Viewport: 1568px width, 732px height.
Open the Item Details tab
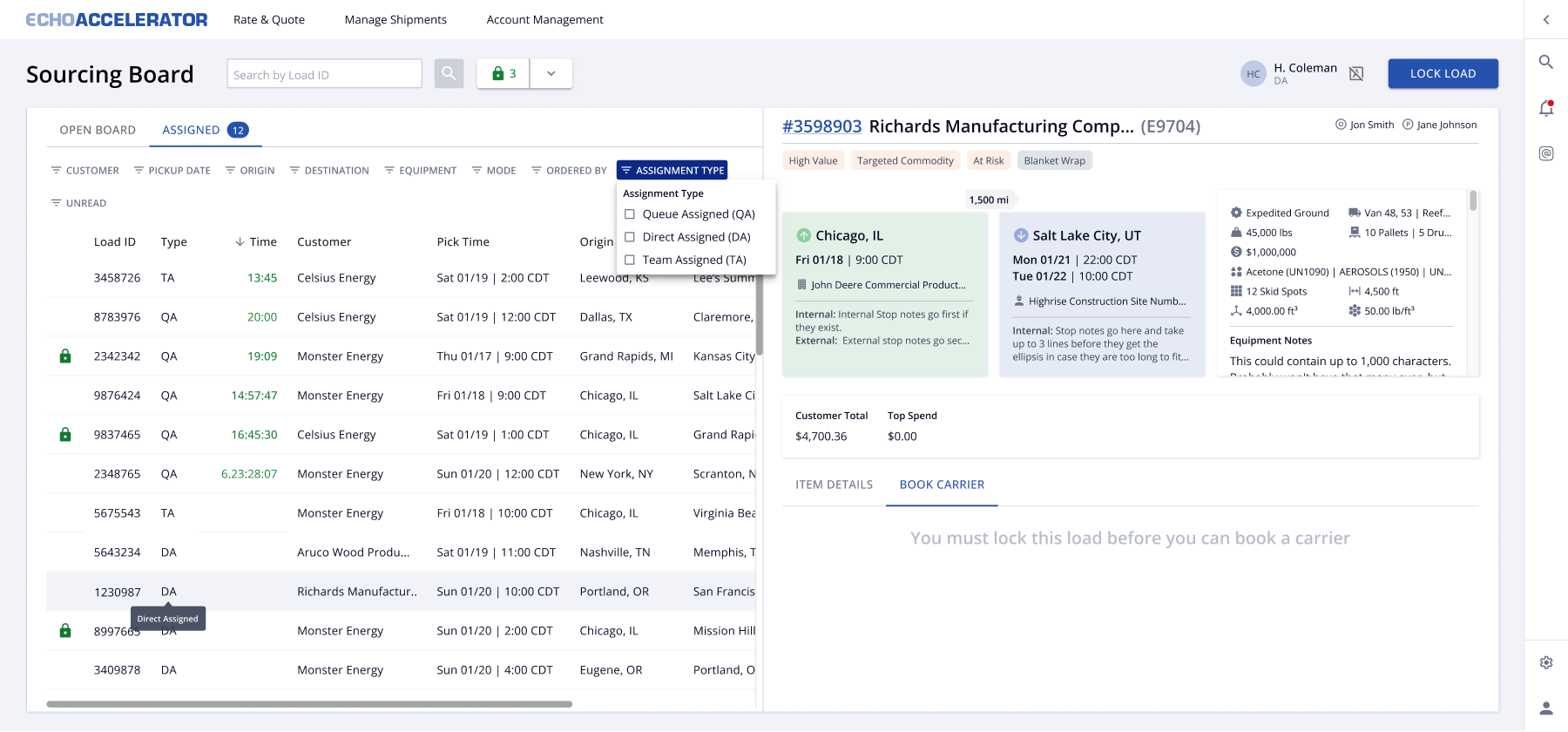click(834, 485)
